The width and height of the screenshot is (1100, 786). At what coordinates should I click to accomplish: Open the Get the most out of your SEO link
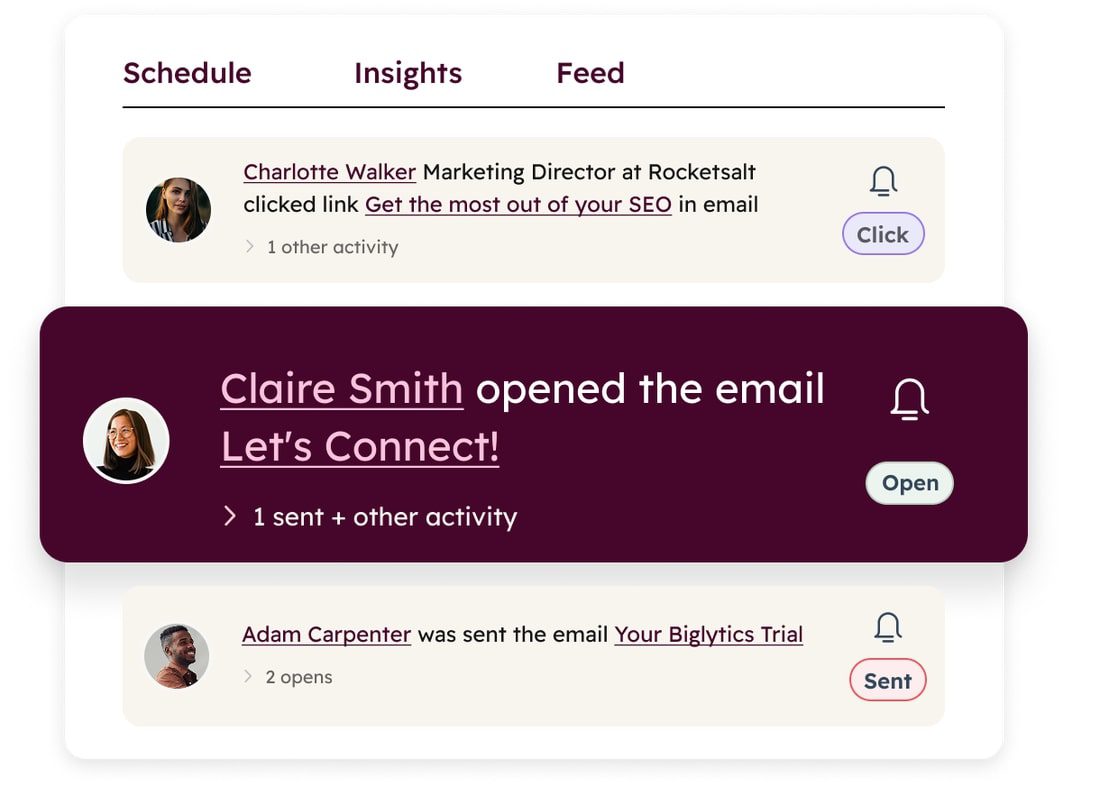pyautogui.click(x=518, y=204)
